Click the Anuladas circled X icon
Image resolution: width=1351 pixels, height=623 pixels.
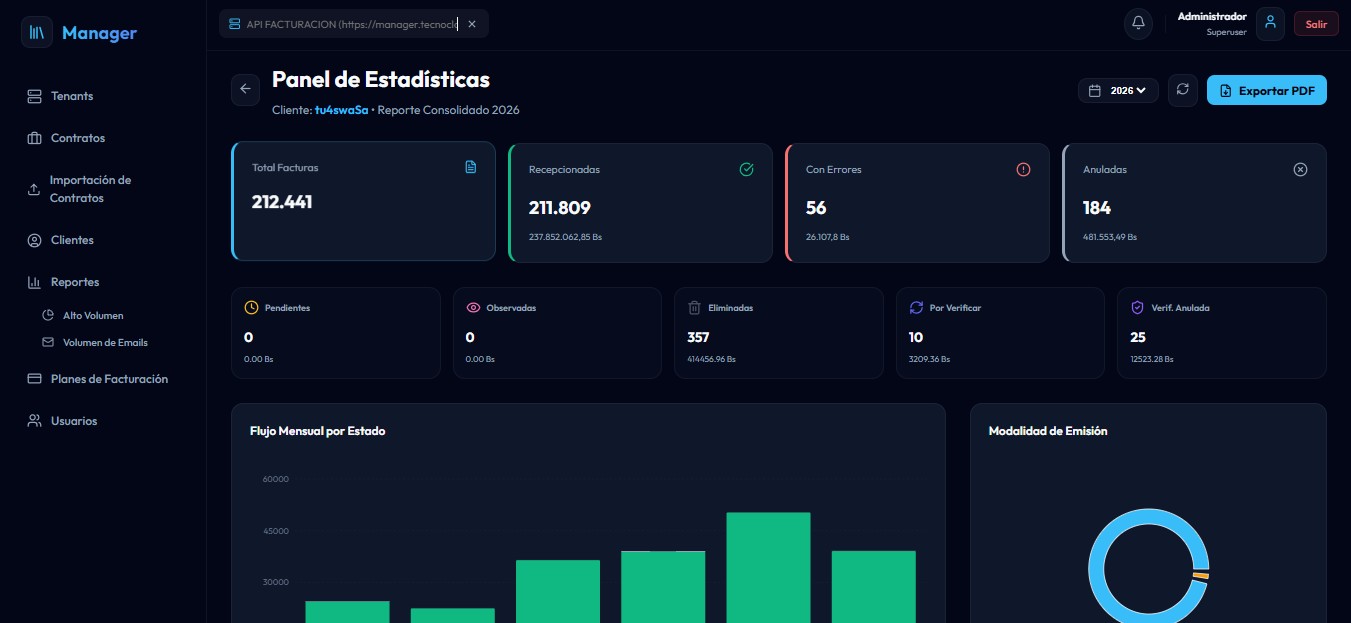1300,169
